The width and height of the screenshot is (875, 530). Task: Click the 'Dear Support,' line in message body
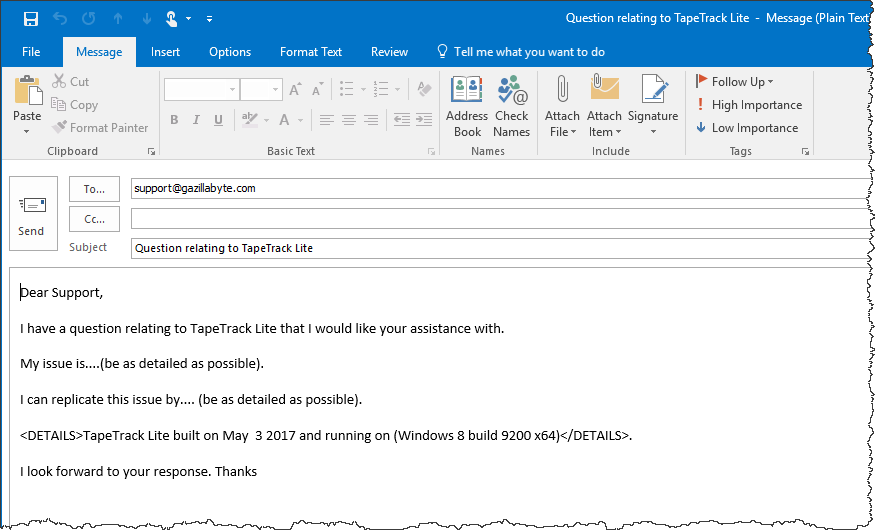(61, 292)
